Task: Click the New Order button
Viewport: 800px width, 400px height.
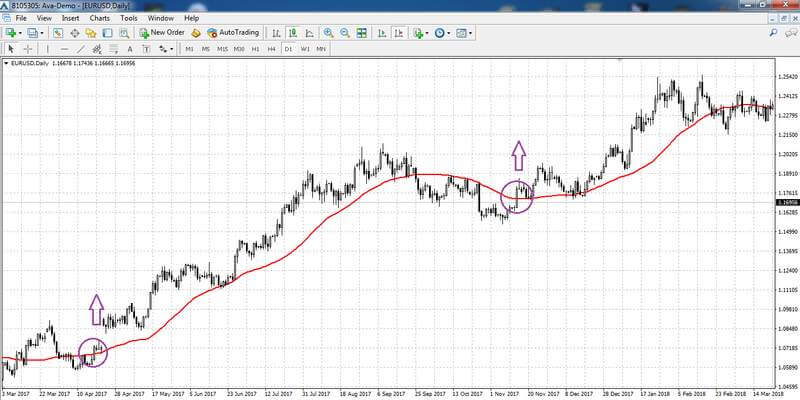Action: coord(162,33)
